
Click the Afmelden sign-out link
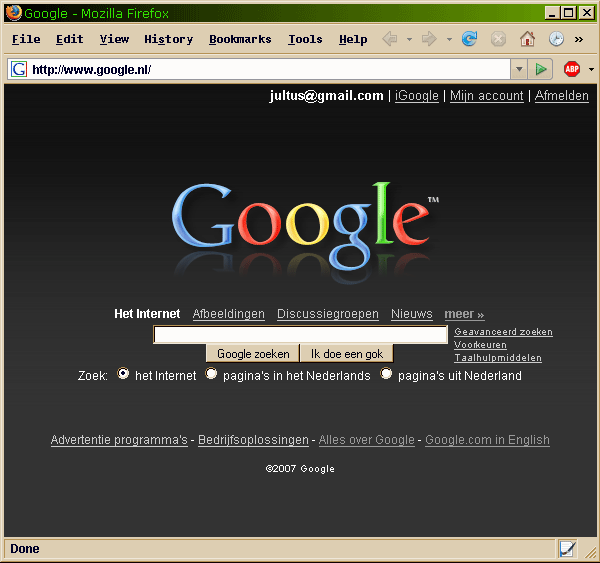tap(561, 95)
